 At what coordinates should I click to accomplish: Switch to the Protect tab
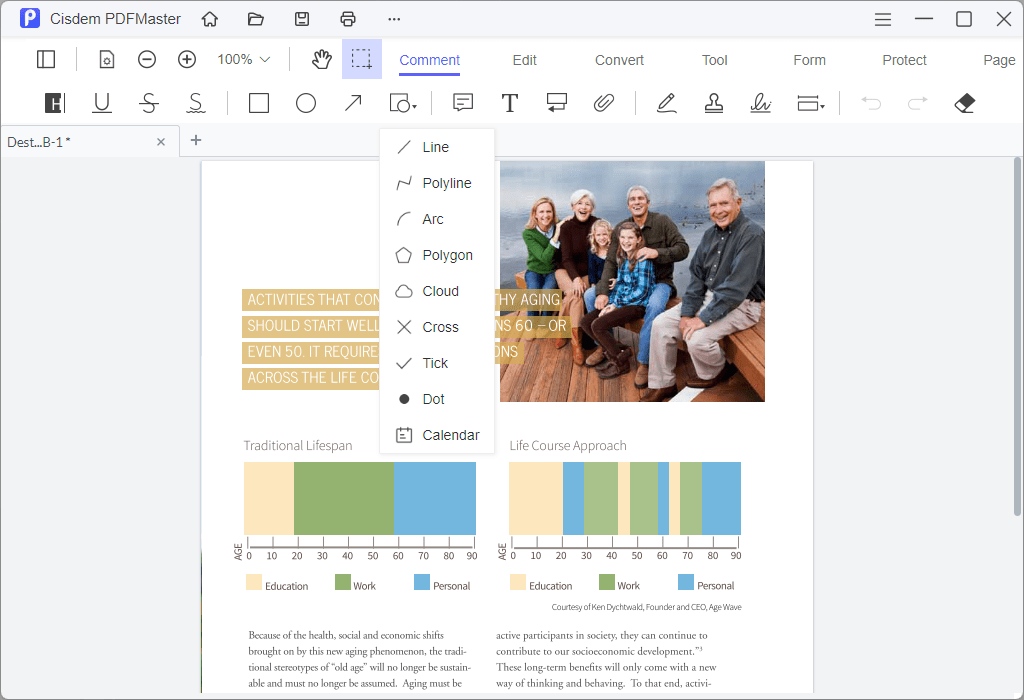904,60
